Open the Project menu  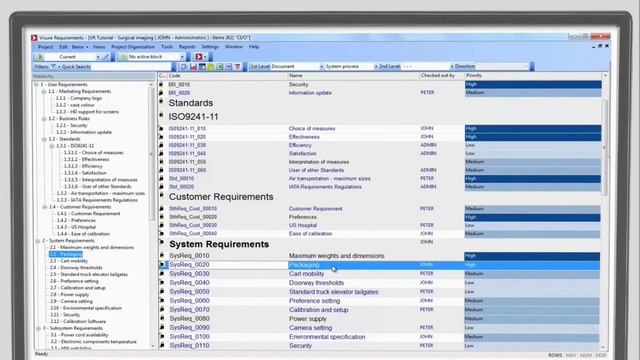pos(45,47)
